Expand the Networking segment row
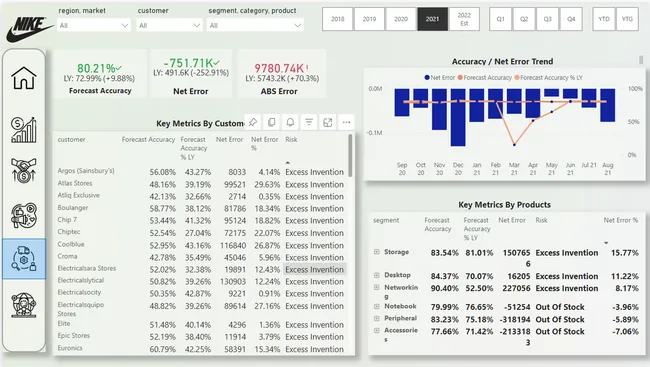The image size is (650, 367). pyautogui.click(x=376, y=287)
